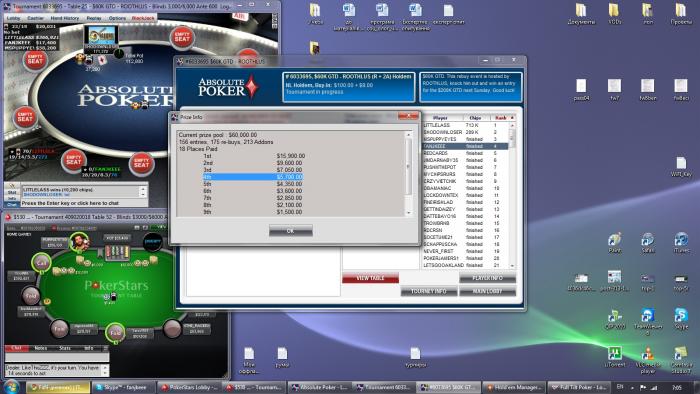This screenshot has width=700, height=394.
Task: Open Options menu in Absolute Poker table
Action: tap(117, 18)
